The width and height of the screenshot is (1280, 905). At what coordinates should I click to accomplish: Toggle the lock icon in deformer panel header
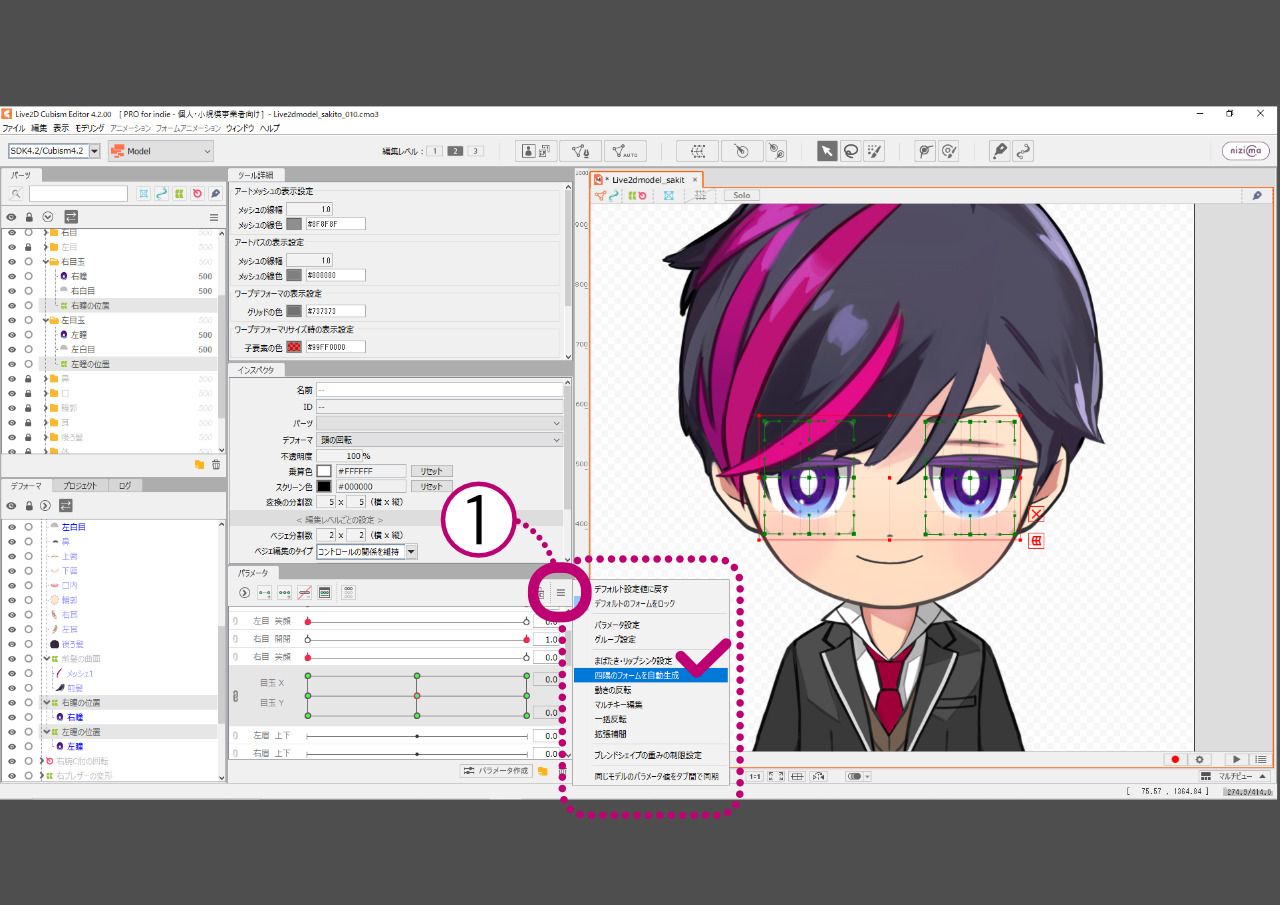pyautogui.click(x=29, y=505)
